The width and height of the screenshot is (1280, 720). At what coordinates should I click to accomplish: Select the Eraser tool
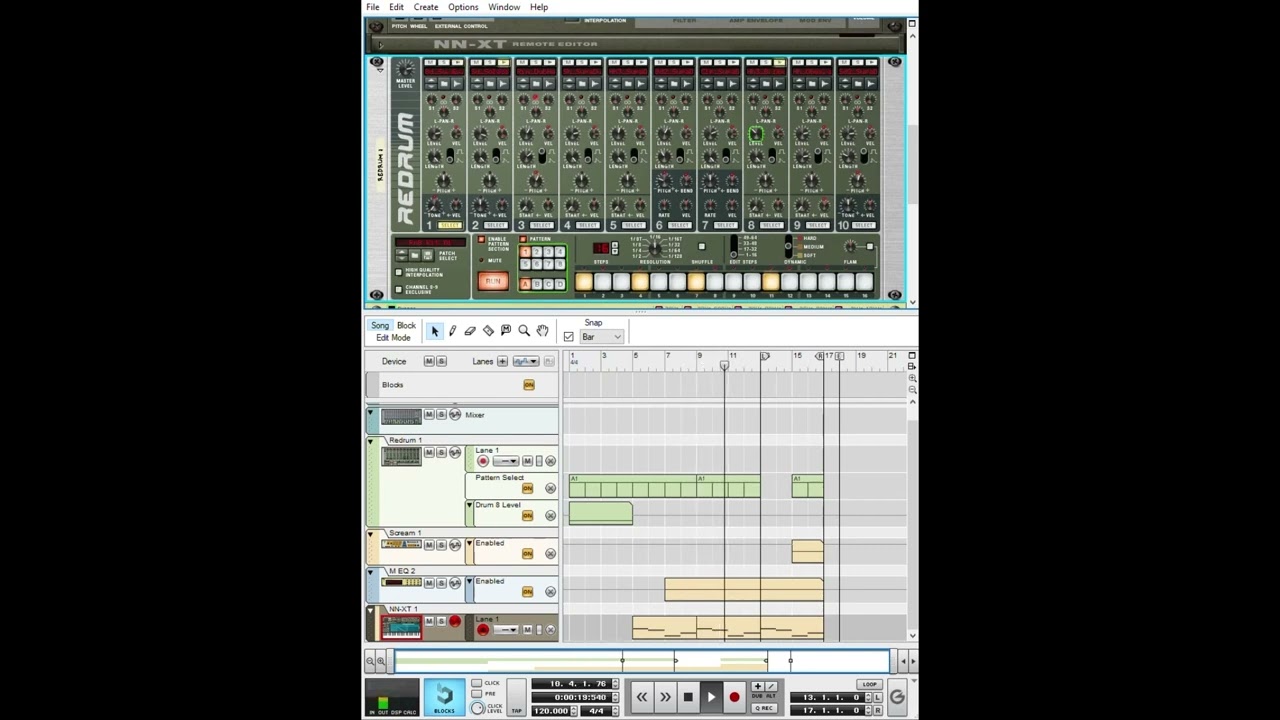tap(470, 331)
